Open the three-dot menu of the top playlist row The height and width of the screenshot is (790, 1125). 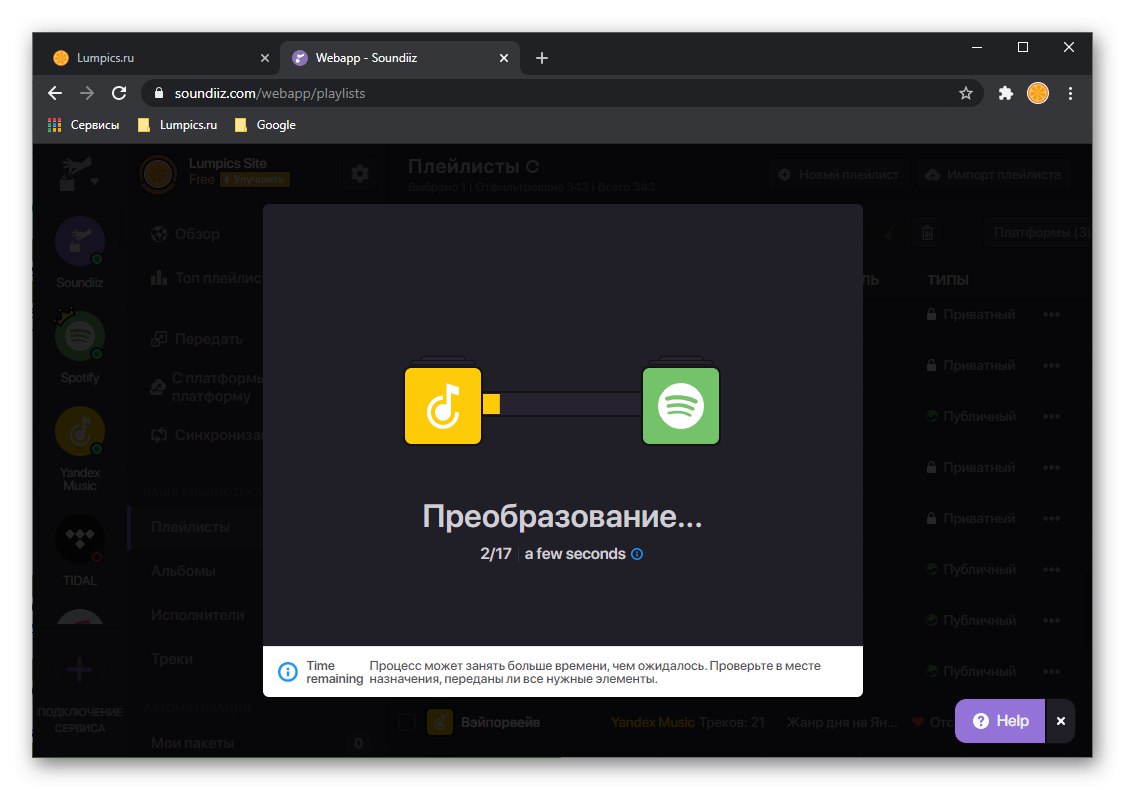tap(1051, 313)
